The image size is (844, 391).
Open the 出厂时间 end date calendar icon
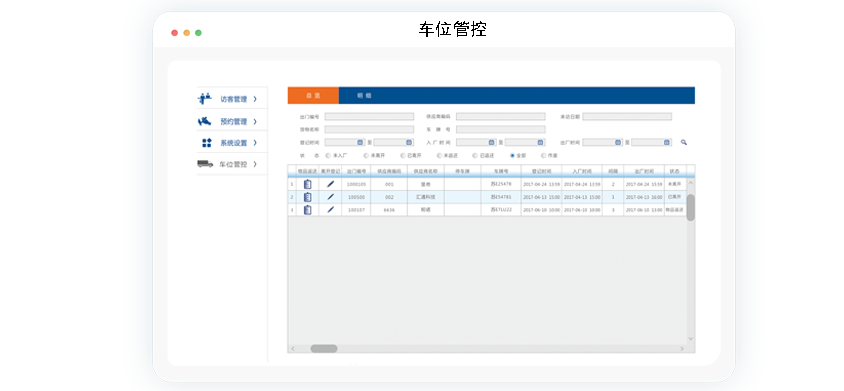(x=667, y=142)
